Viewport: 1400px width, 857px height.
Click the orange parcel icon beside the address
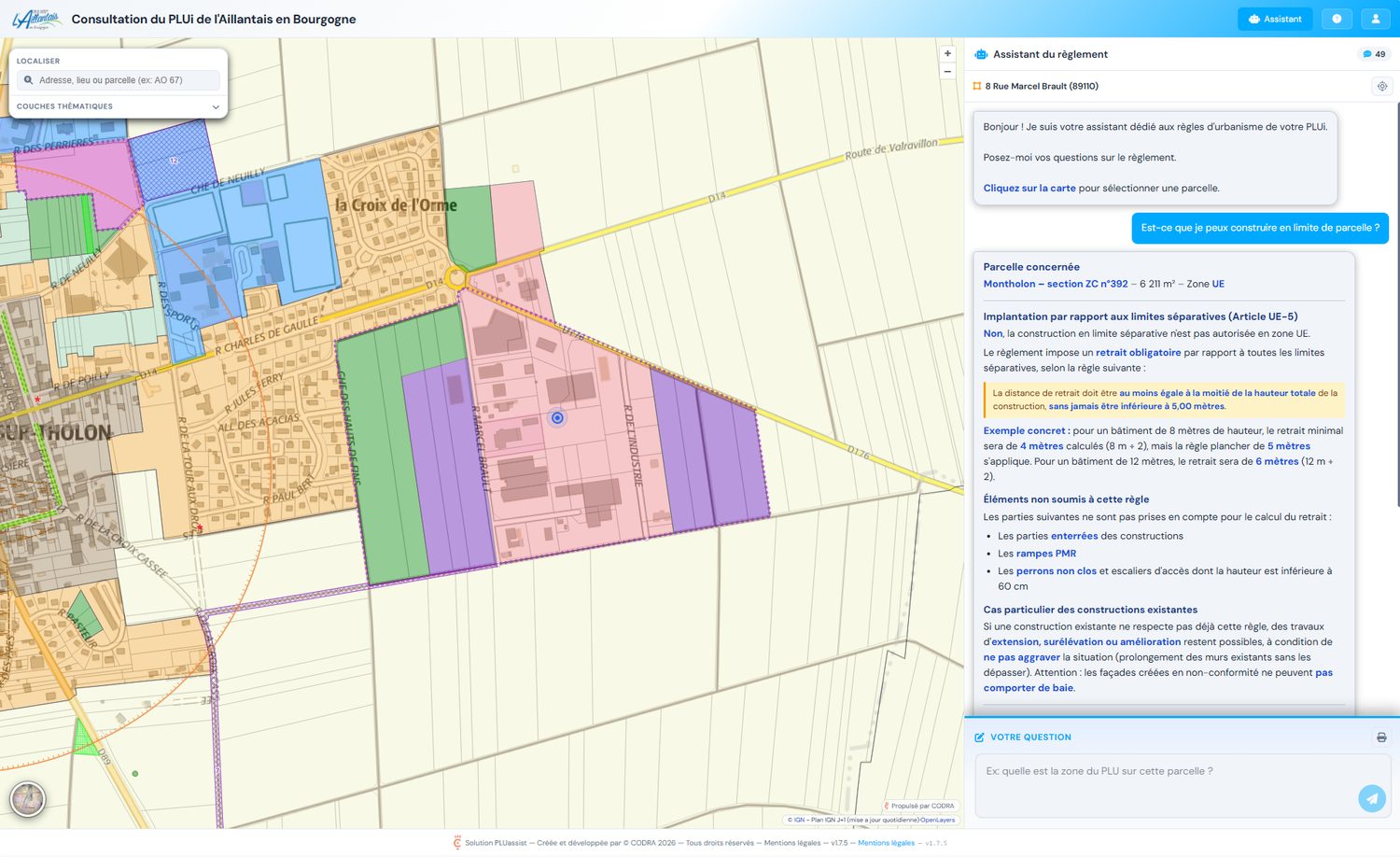(977, 86)
